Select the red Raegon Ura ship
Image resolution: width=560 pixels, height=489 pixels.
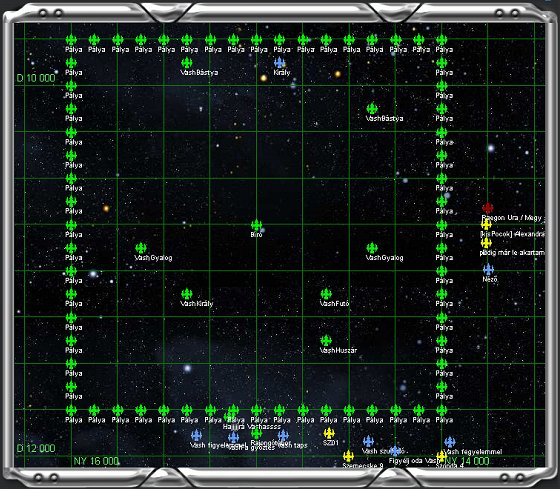488,208
